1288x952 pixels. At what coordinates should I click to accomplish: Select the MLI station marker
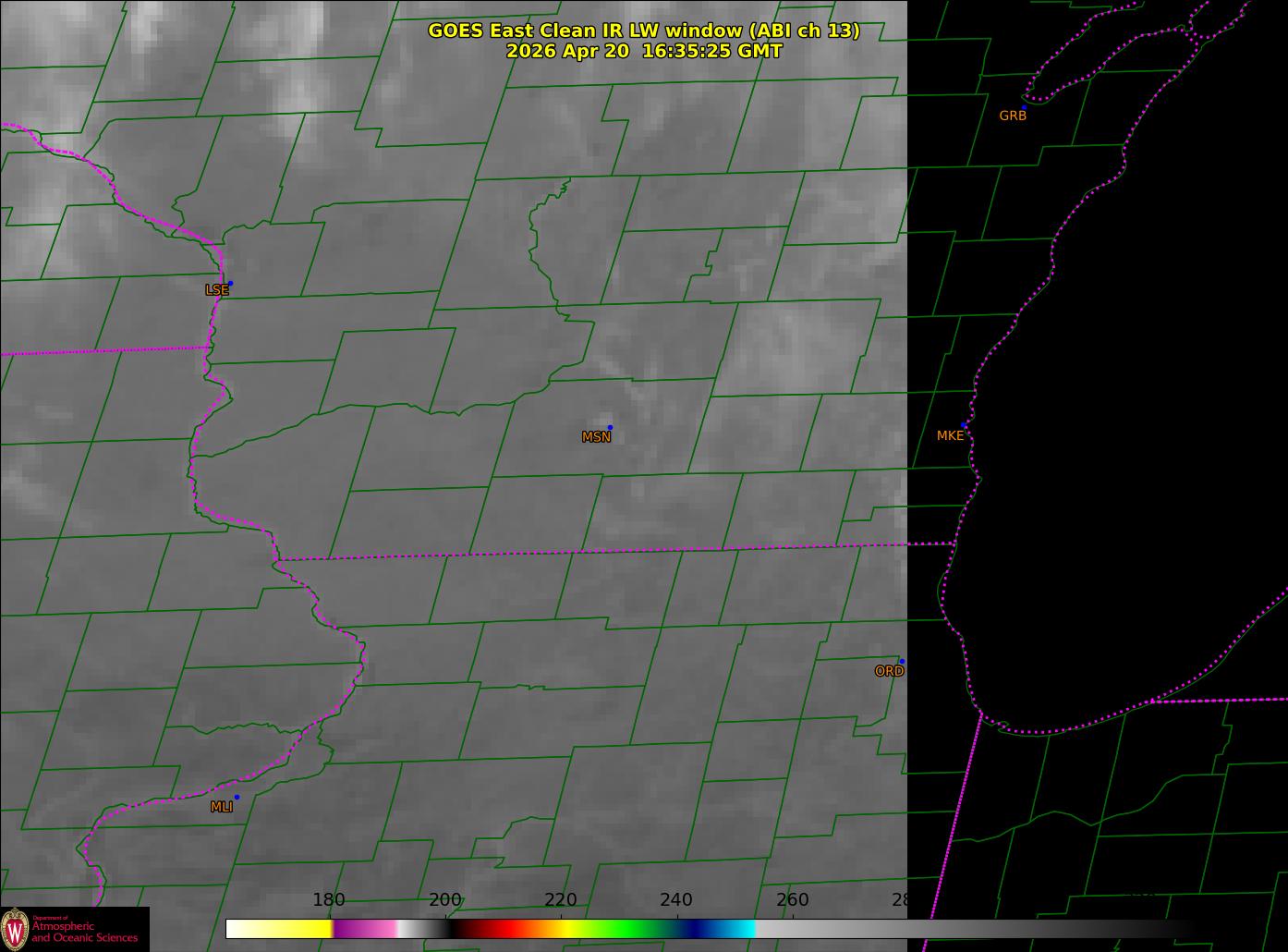[237, 797]
